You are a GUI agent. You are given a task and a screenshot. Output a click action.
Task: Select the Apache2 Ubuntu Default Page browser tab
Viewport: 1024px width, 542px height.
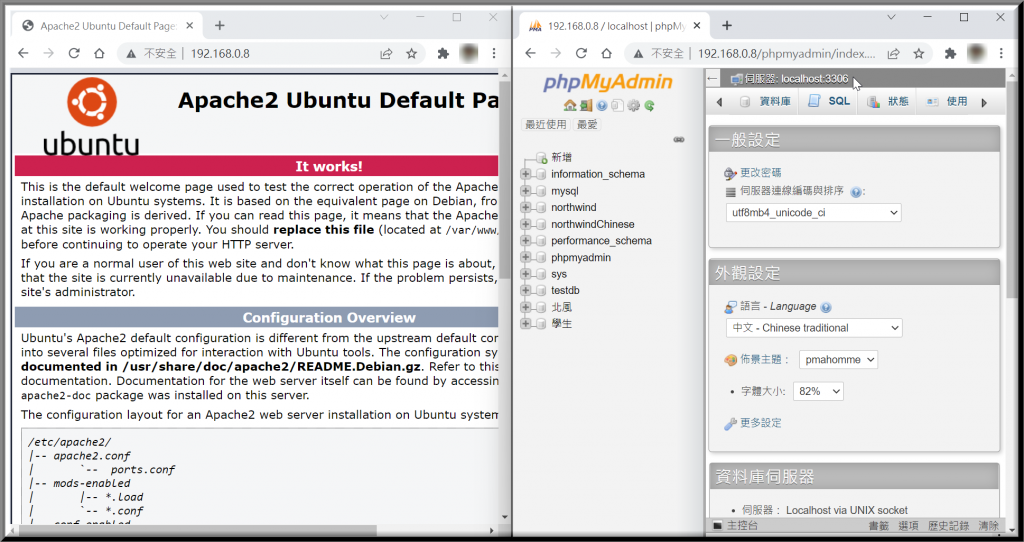(108, 26)
